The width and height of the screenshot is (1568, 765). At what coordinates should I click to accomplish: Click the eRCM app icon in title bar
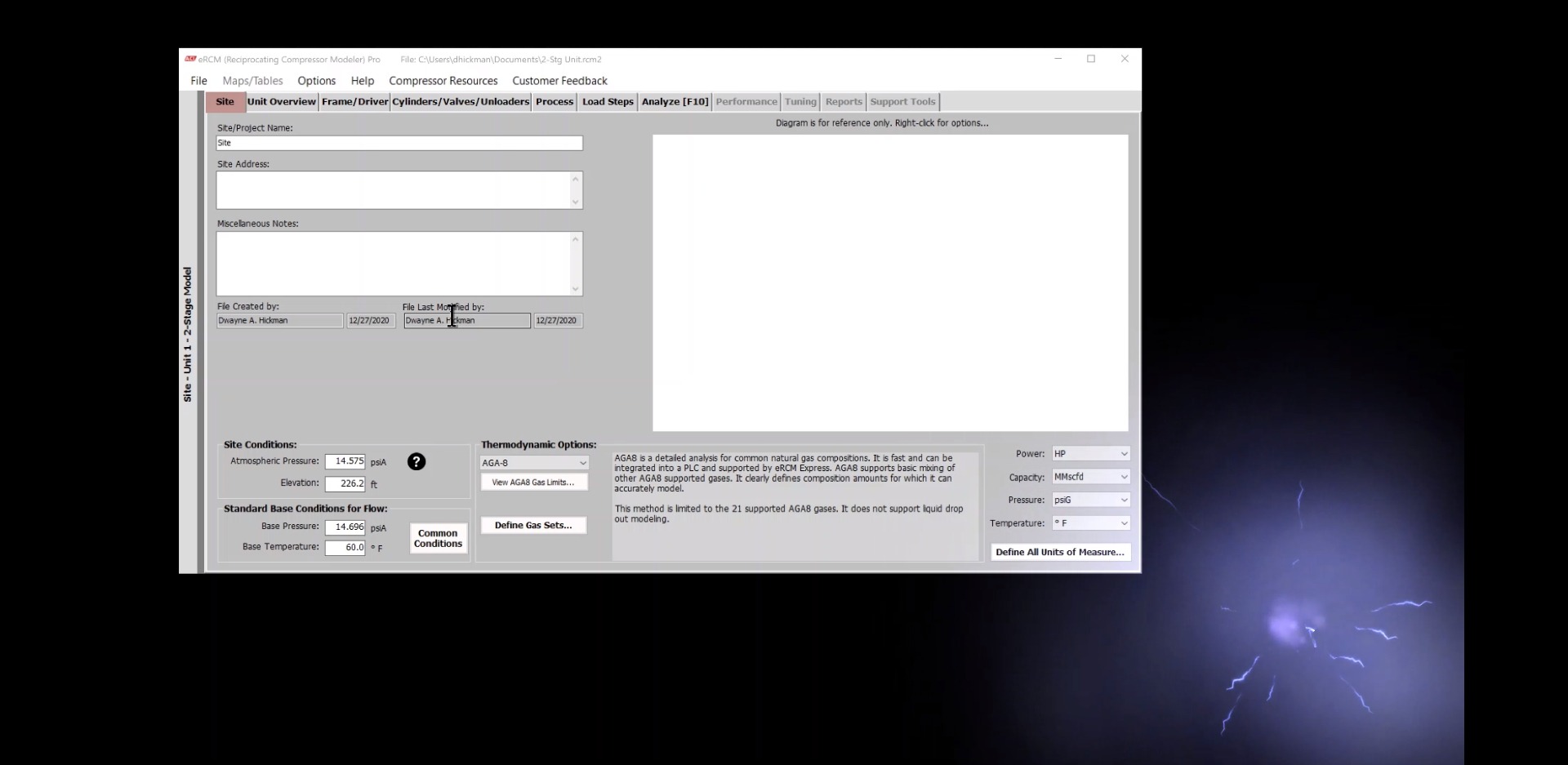[190, 59]
